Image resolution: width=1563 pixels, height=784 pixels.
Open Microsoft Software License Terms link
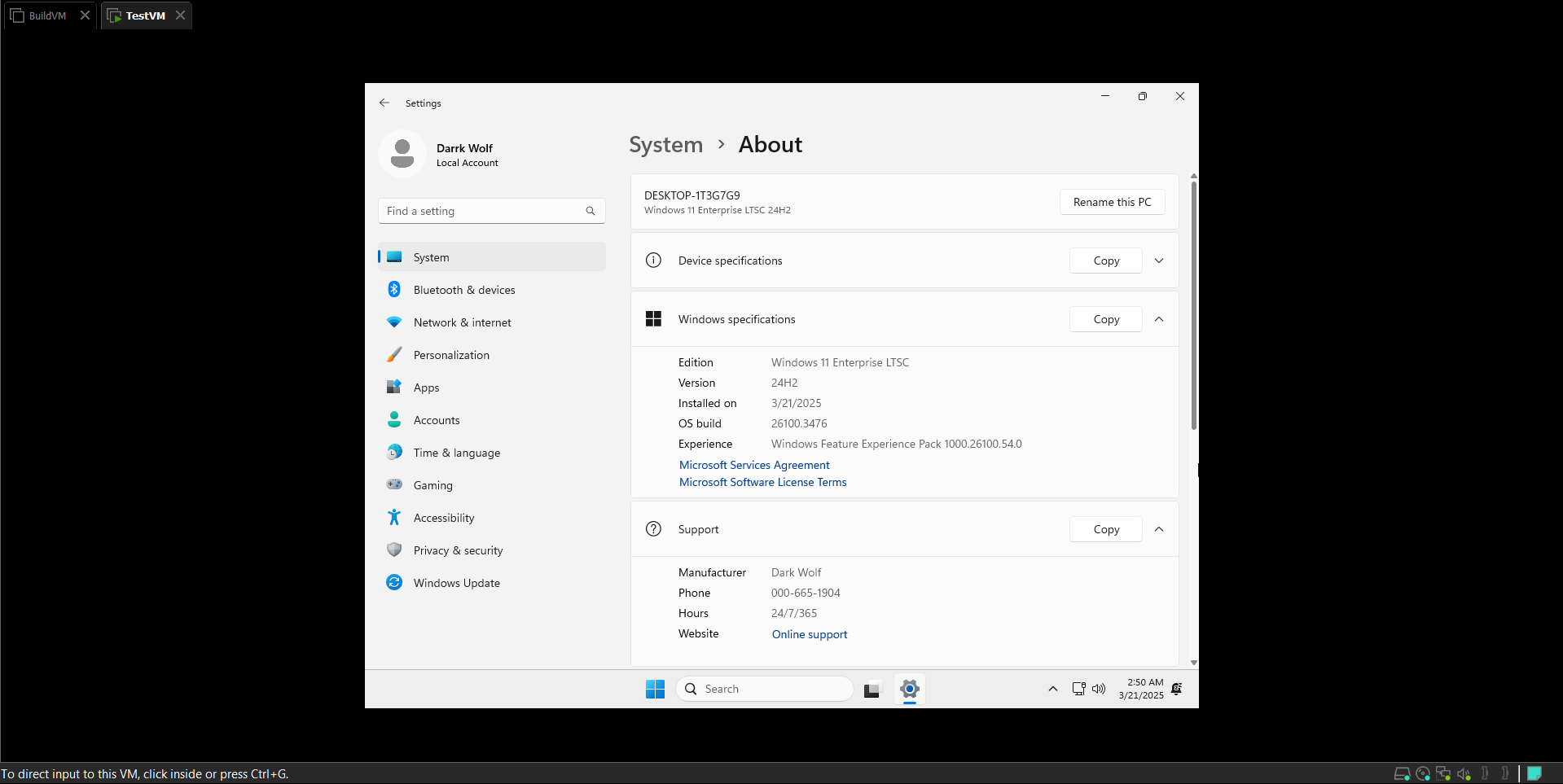(x=763, y=482)
